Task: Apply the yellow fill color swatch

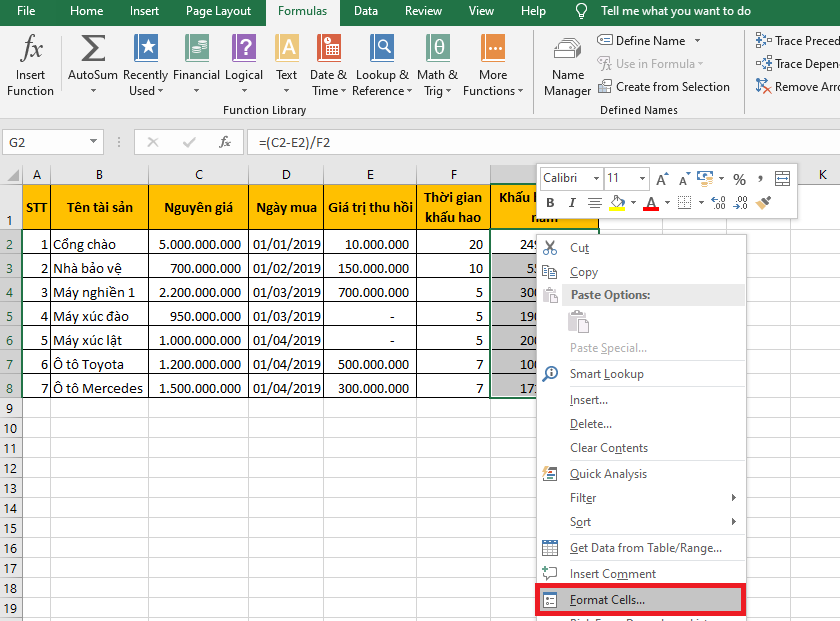Action: point(617,203)
